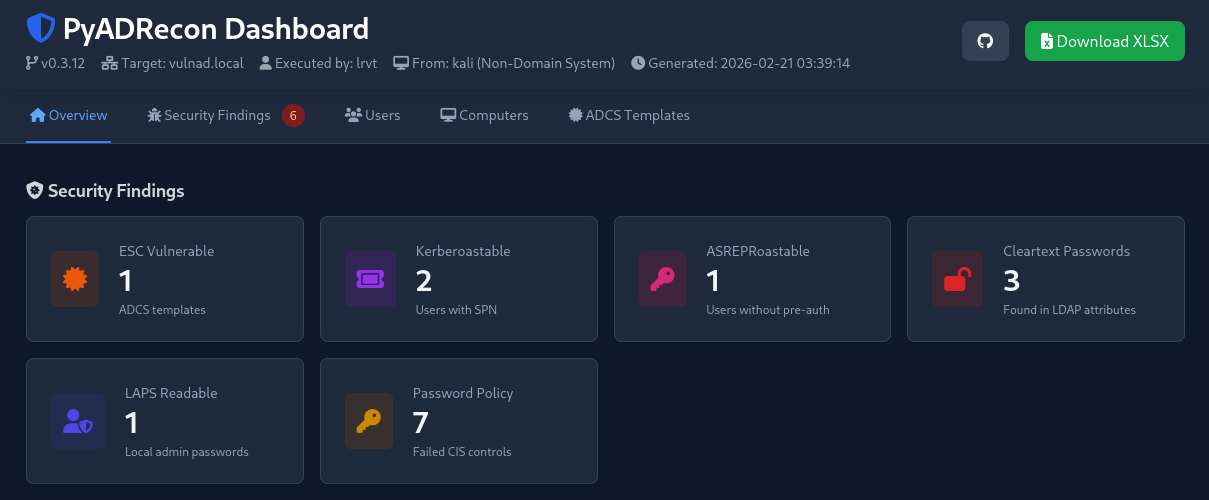This screenshot has height=500, width=1209.
Task: Download the XLSX report
Action: point(1105,41)
